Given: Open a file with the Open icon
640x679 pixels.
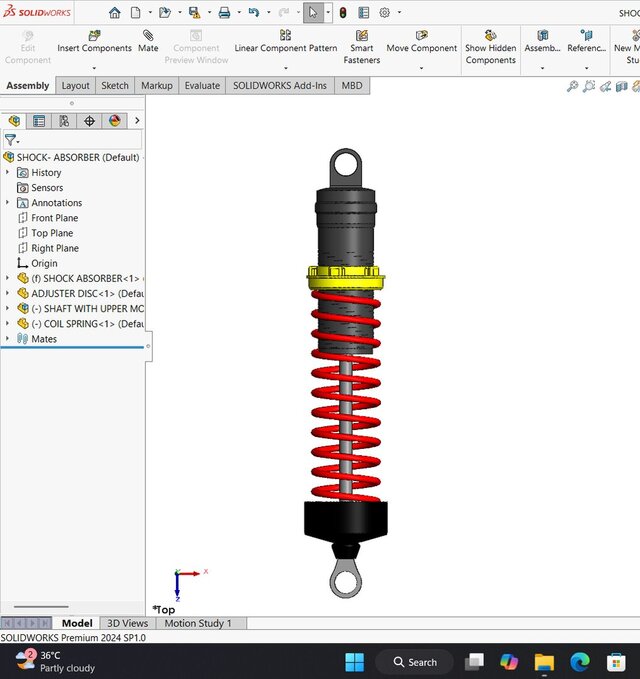Looking at the screenshot, I should [165, 13].
